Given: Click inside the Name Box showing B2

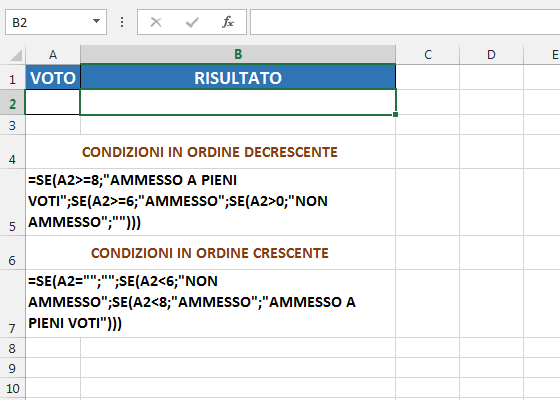Looking at the screenshot, I should tap(48, 22).
